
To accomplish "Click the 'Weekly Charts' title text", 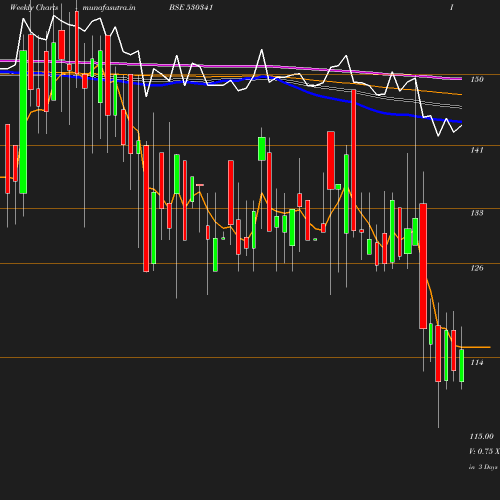I will [34, 8].
